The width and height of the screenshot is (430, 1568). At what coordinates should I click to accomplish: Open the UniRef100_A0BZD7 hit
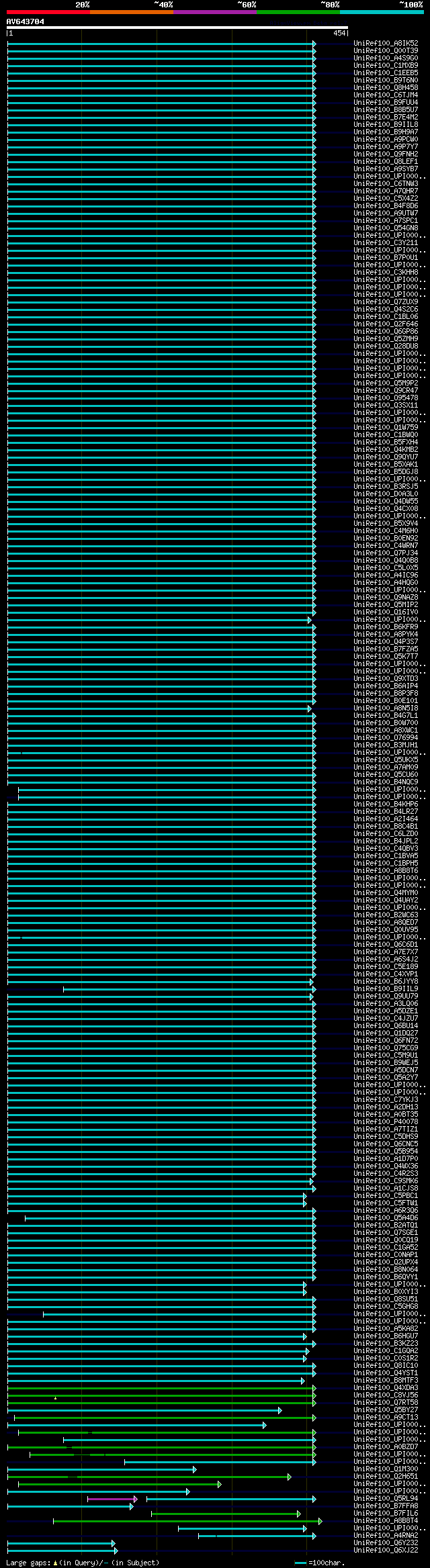coord(386,1447)
